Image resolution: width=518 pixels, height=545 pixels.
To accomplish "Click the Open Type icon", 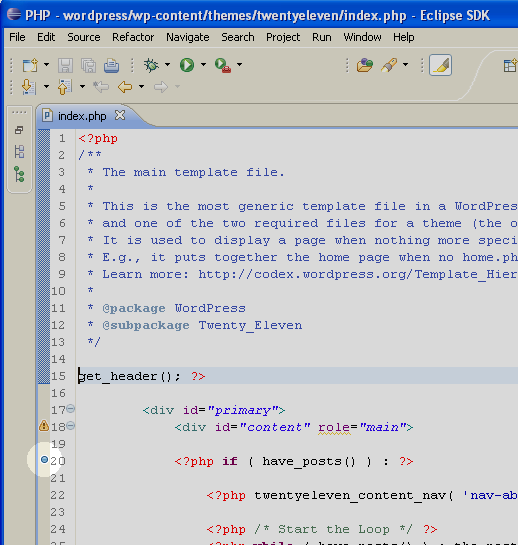I will pyautogui.click(x=365, y=65).
